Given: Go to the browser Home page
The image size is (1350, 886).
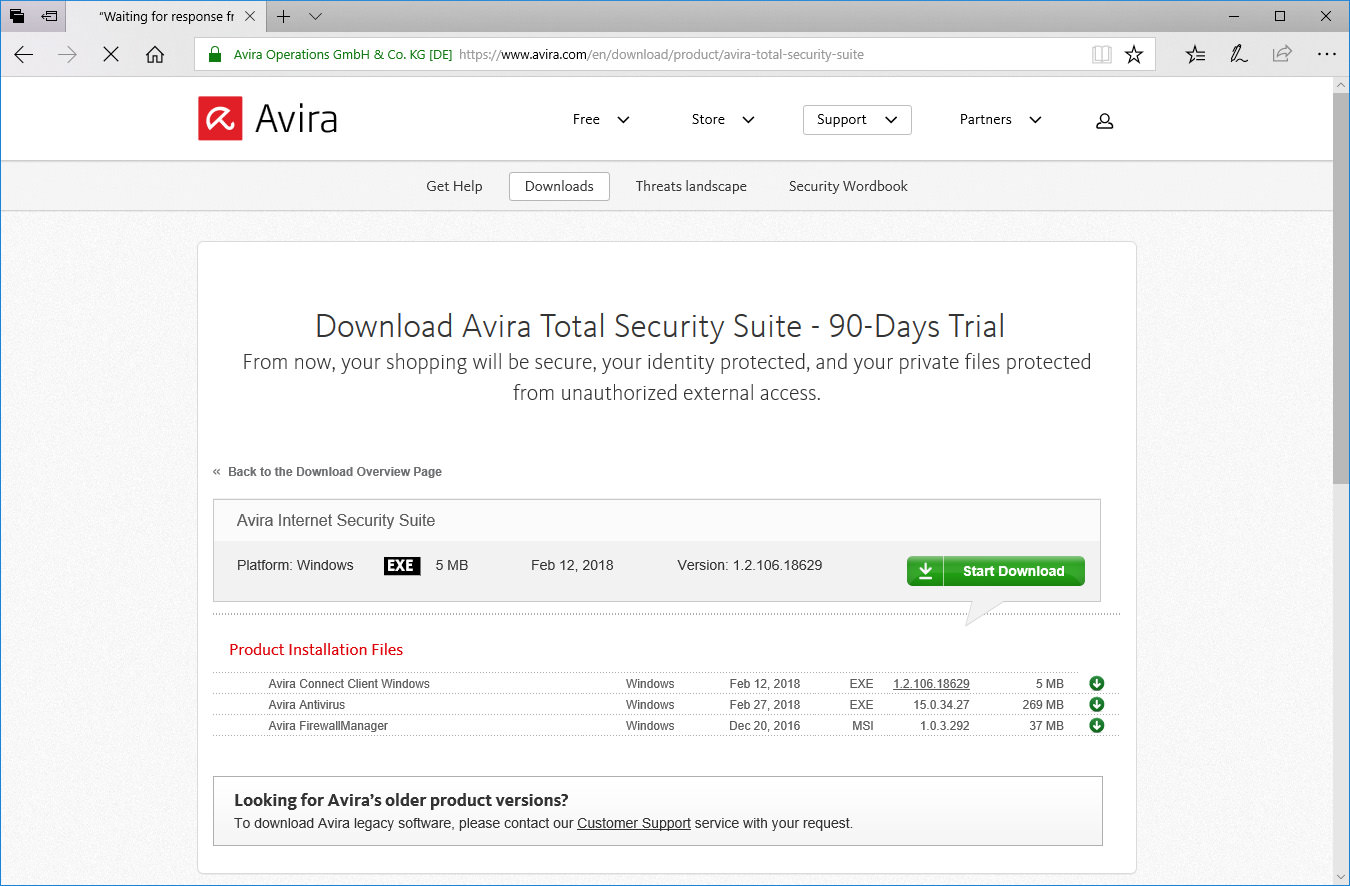Looking at the screenshot, I should coord(155,55).
